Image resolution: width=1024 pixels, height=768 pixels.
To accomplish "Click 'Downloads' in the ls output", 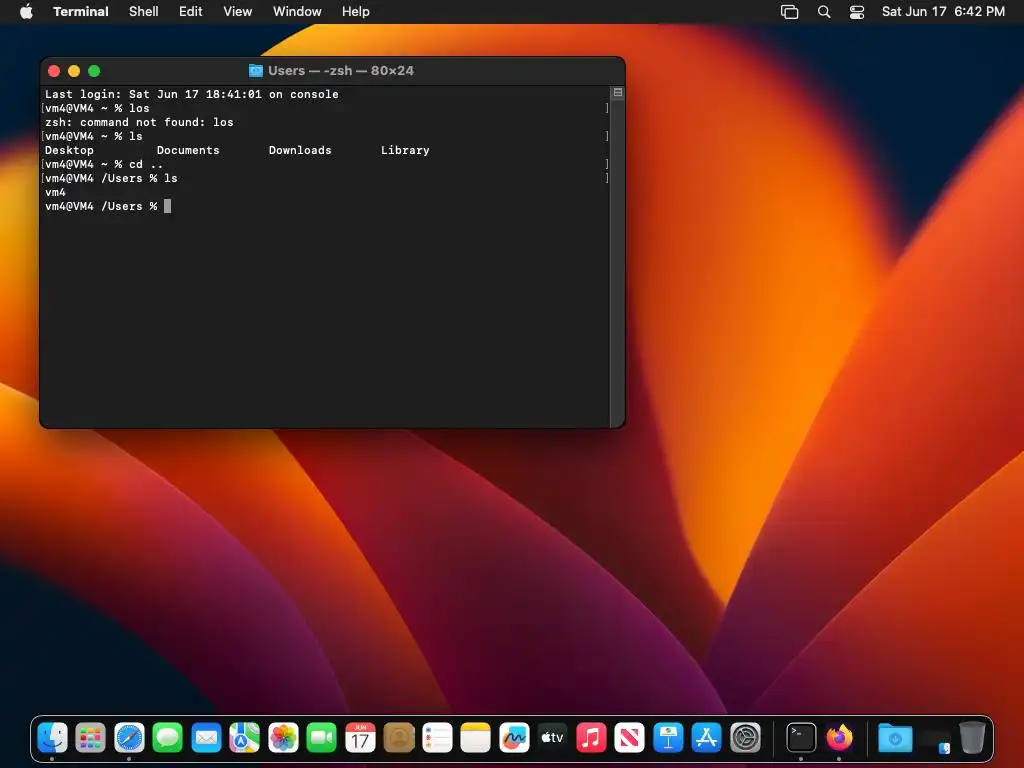I will 300,150.
